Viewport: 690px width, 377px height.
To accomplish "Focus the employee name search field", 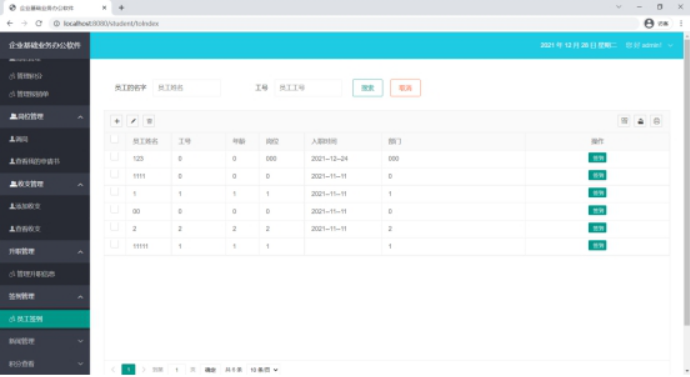I will click(187, 88).
